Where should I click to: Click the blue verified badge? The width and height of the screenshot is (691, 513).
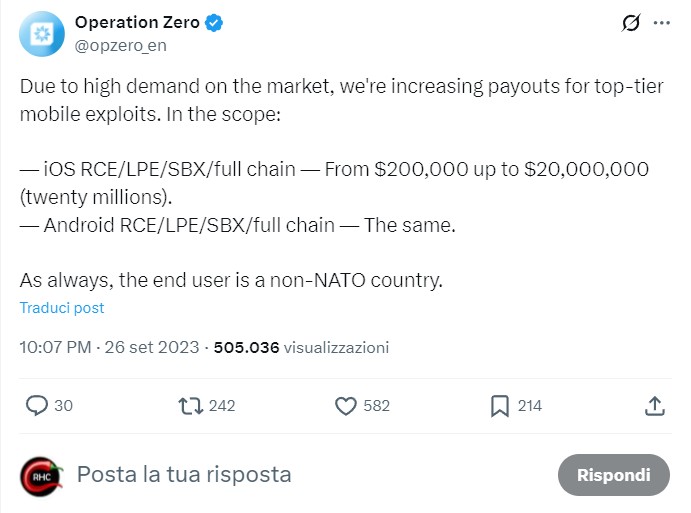pos(215,23)
